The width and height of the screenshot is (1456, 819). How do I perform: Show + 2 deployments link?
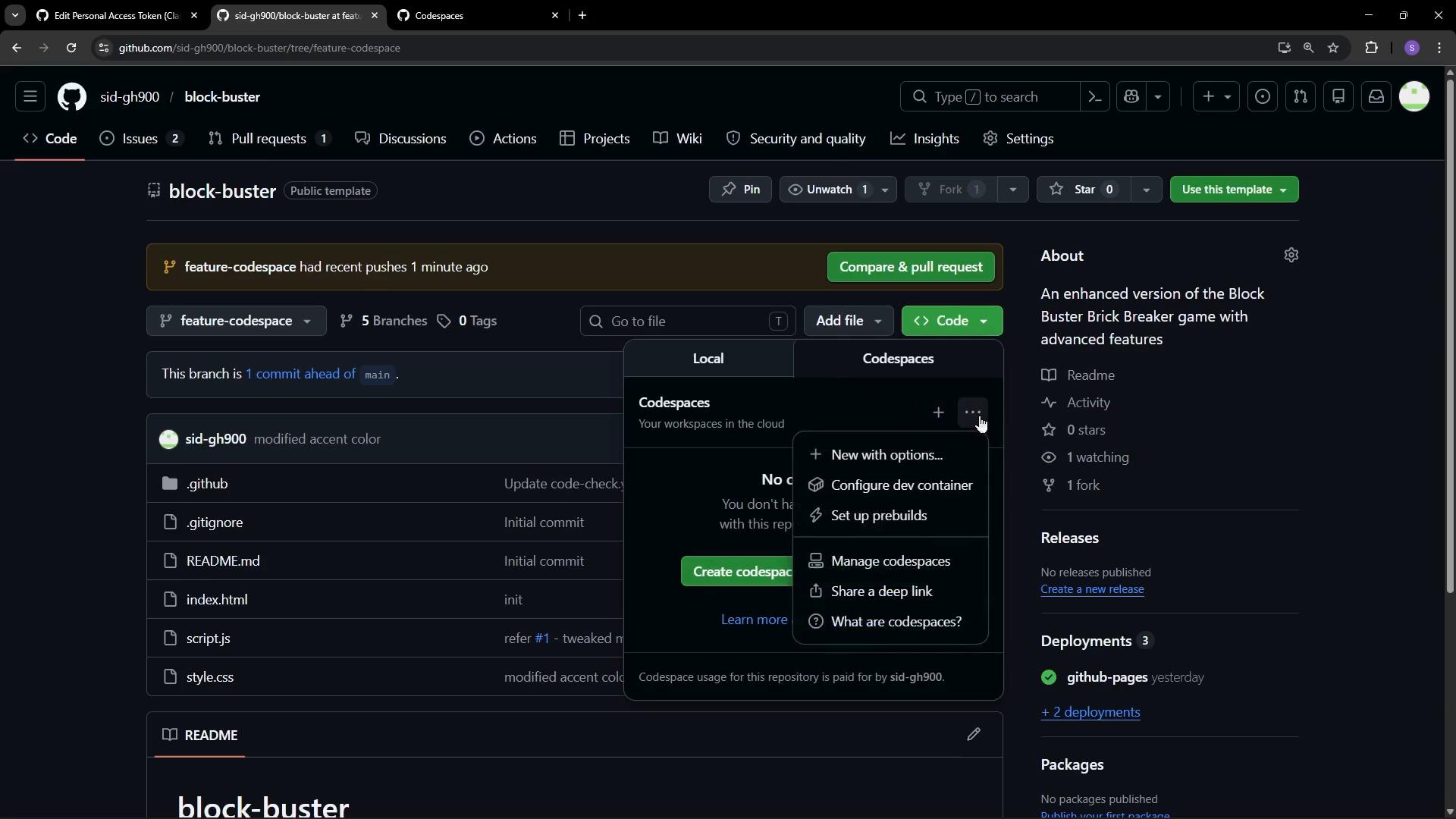[1090, 712]
